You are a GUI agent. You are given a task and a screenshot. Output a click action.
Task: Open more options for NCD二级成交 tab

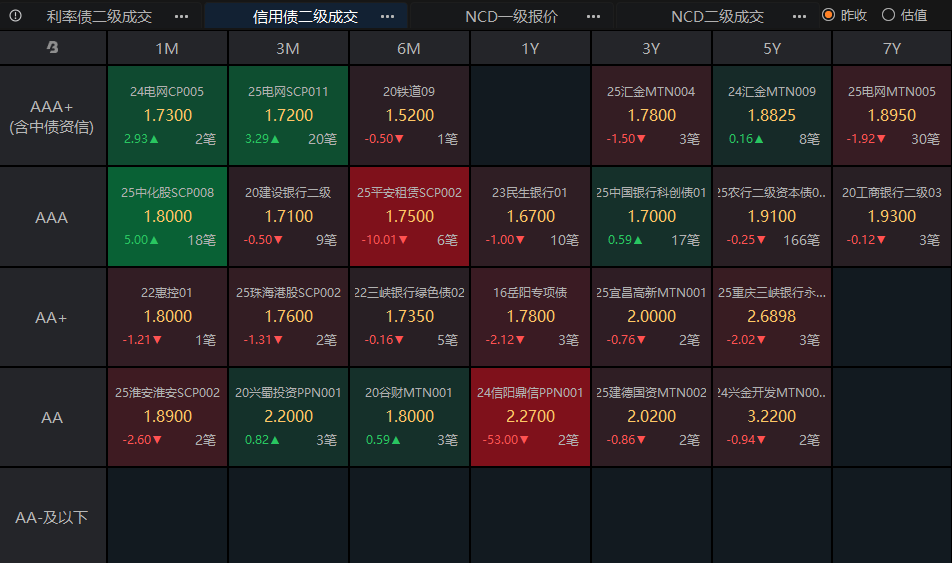pos(800,16)
